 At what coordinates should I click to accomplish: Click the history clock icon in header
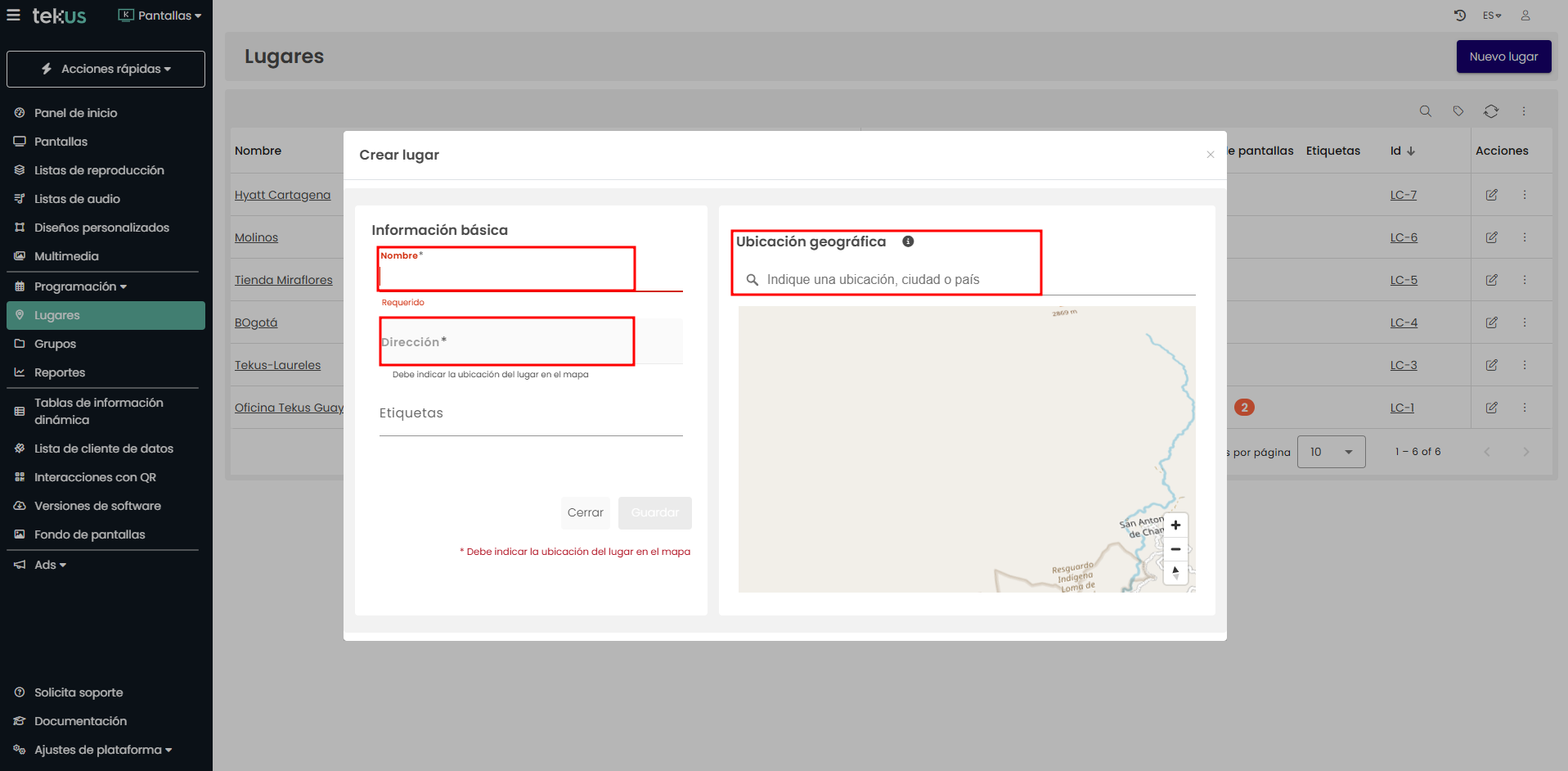click(1460, 16)
